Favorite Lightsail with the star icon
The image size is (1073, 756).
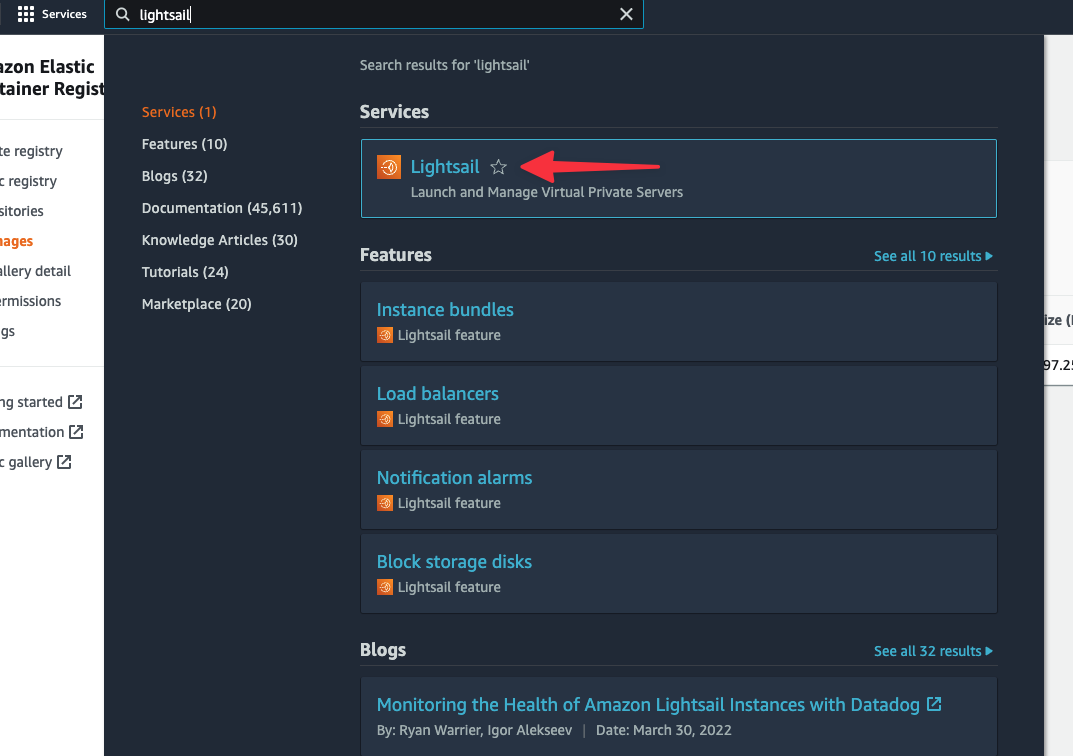point(499,167)
